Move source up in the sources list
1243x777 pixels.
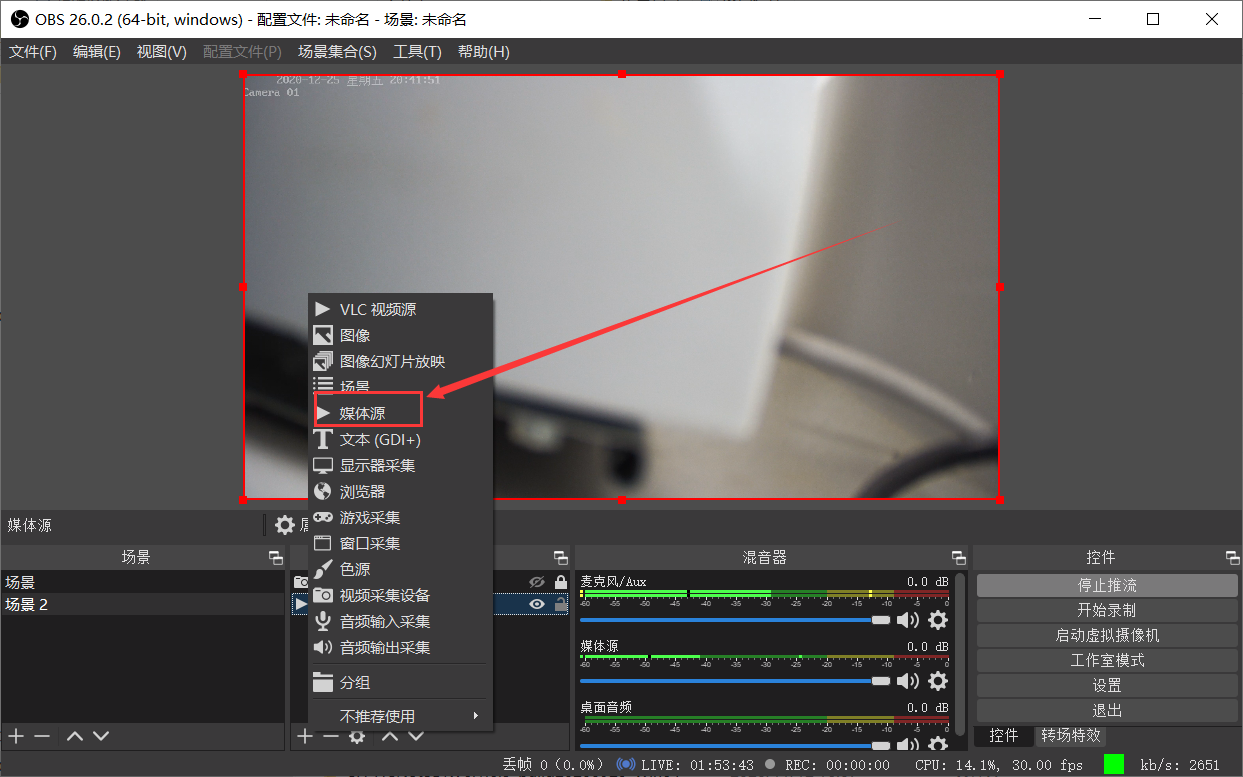coord(390,736)
